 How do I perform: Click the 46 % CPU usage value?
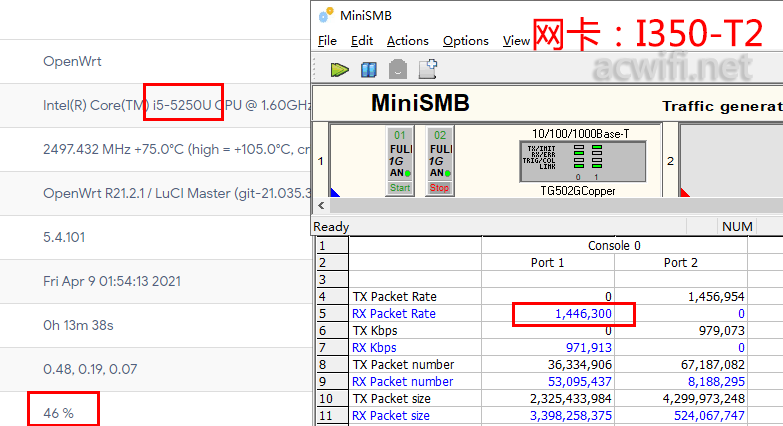pos(58,413)
